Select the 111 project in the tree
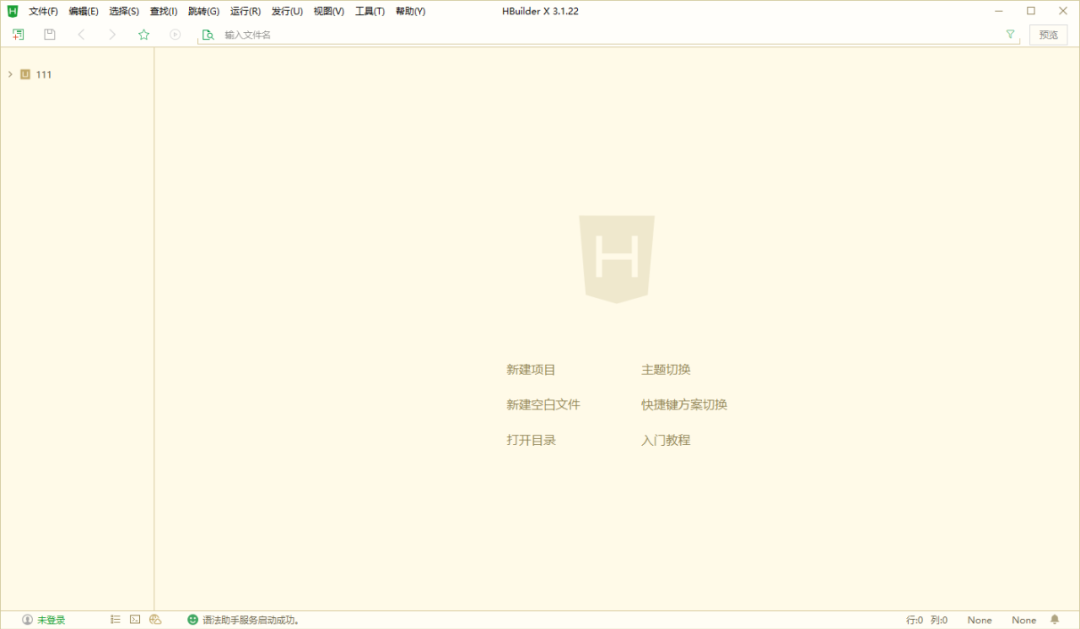1080x629 pixels. [43, 74]
